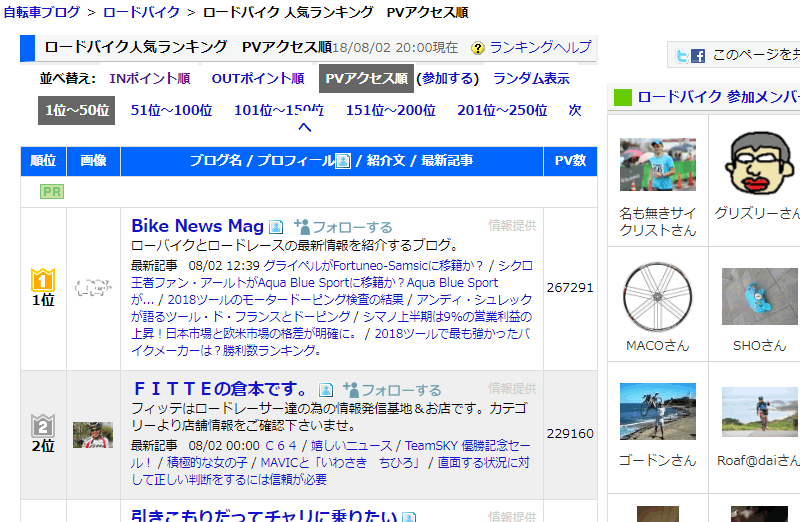Click the Twitter share icon

click(x=682, y=56)
